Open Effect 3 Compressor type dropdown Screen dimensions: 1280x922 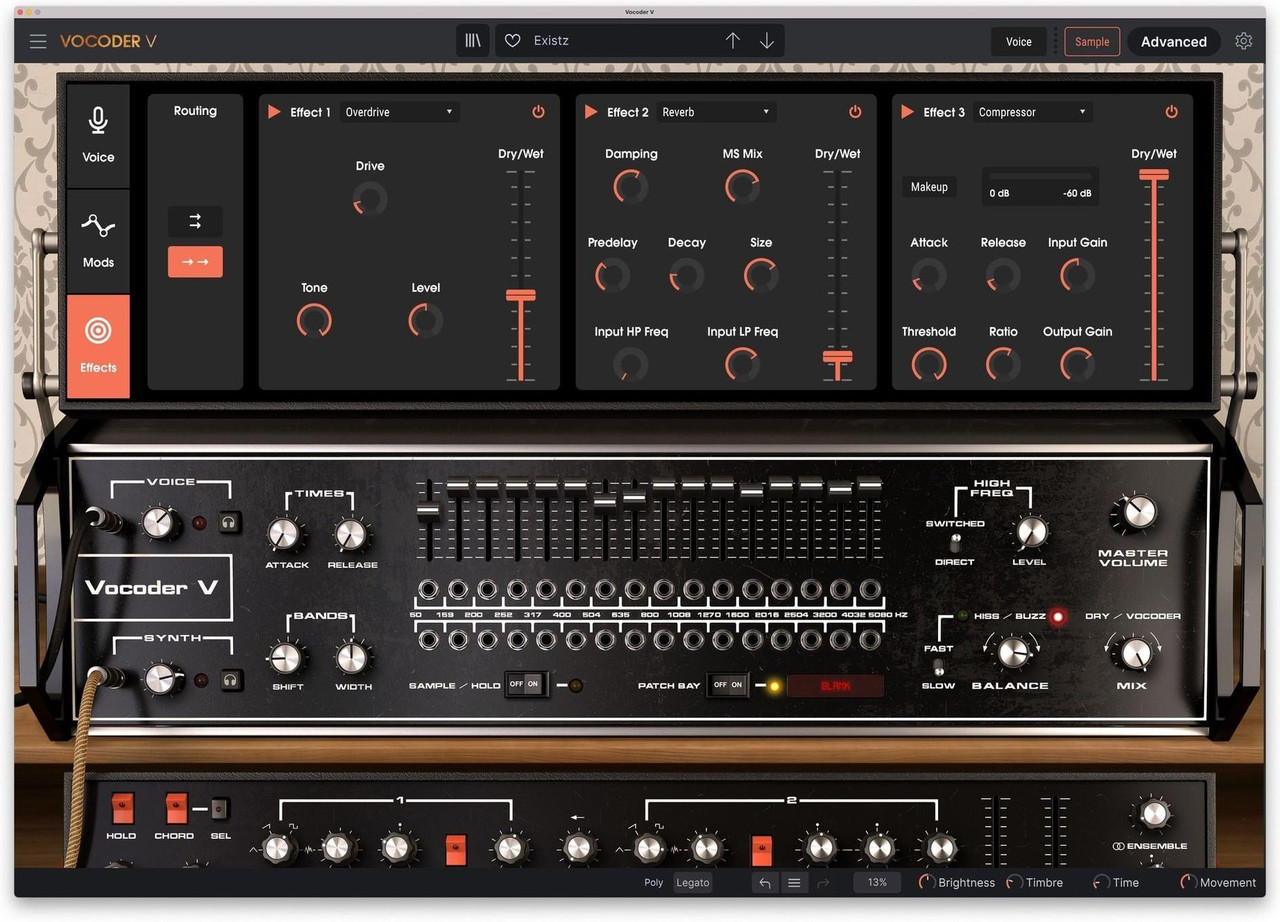[x=1033, y=112]
